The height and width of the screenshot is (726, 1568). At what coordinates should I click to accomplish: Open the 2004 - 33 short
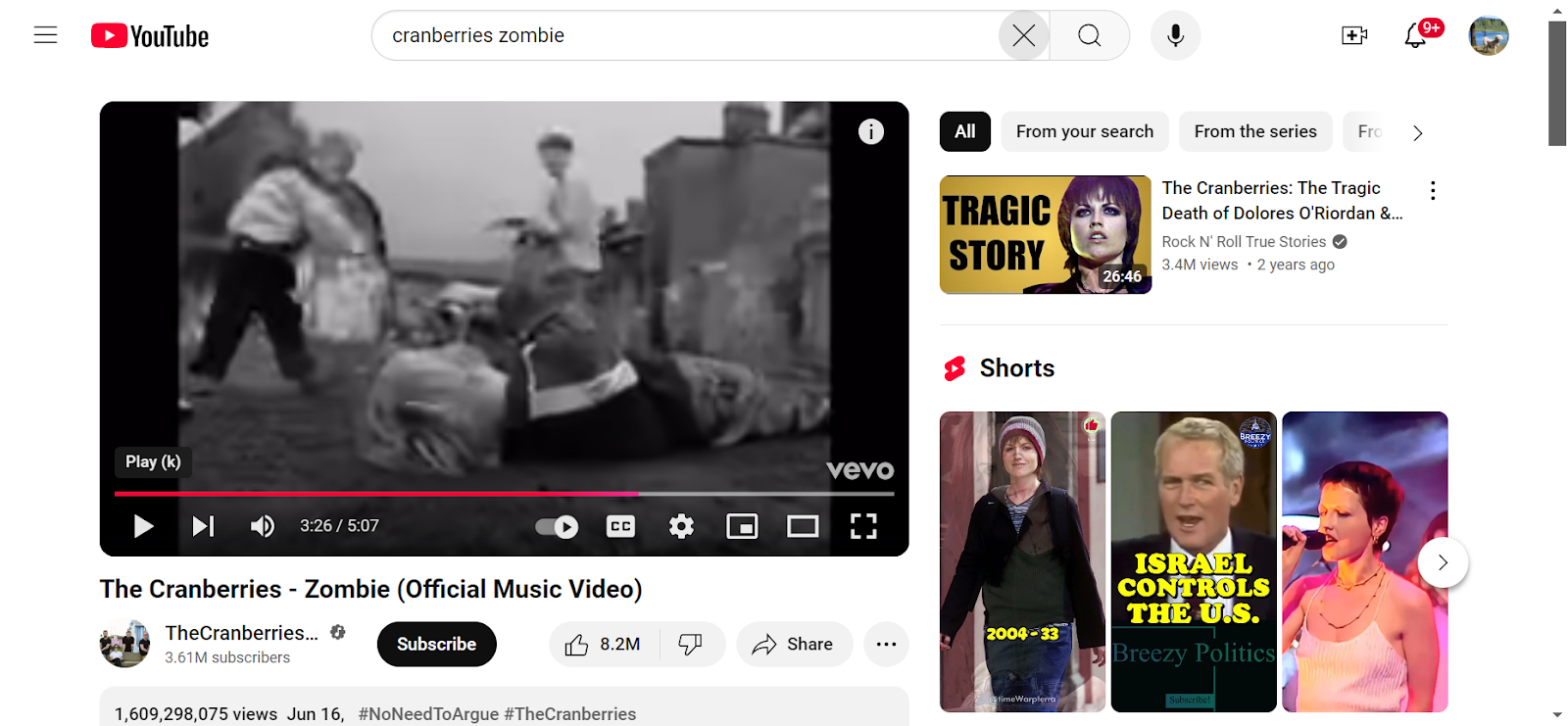1022,561
